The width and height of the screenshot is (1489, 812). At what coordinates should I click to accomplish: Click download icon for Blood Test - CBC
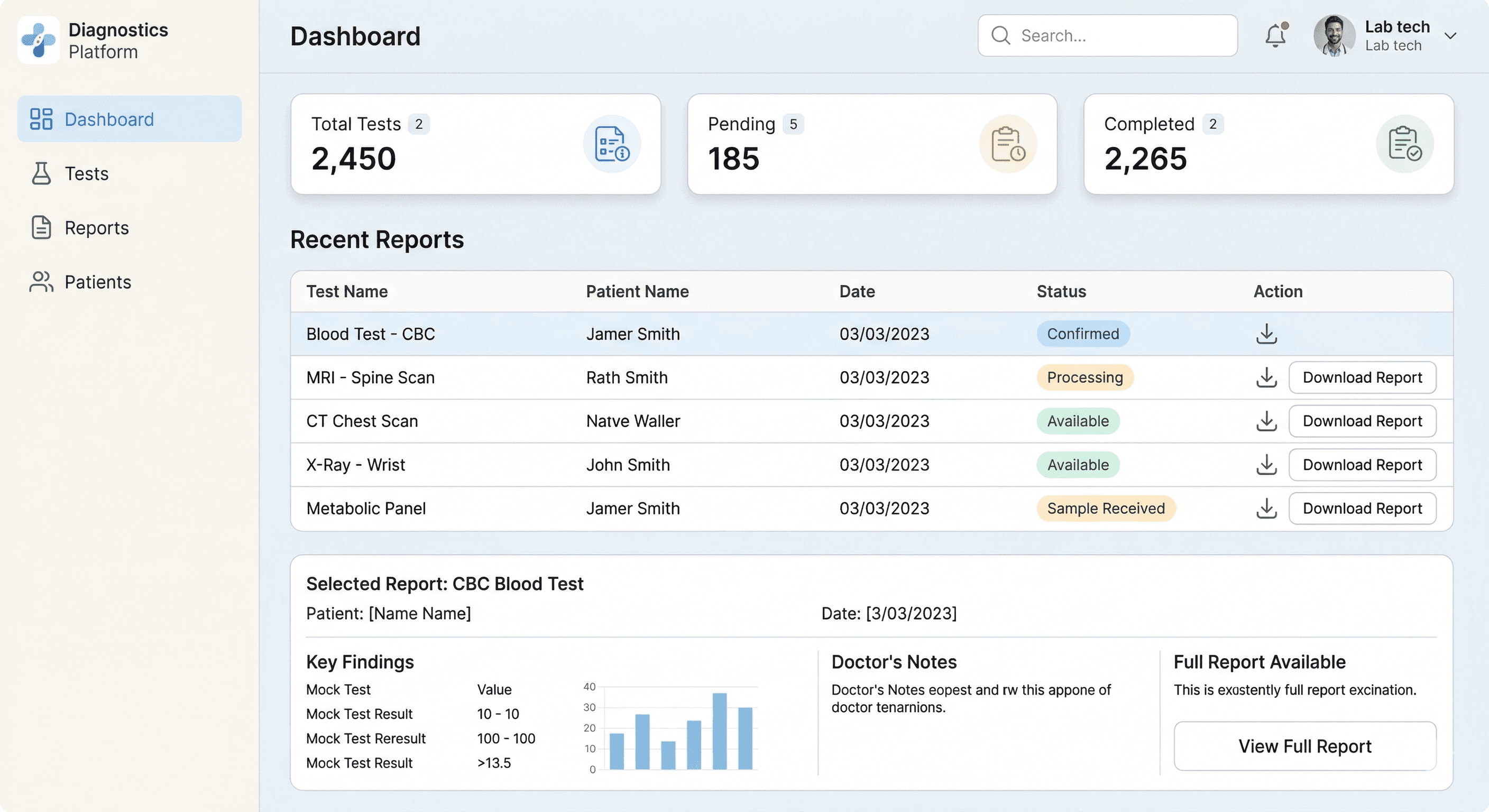pos(1266,334)
